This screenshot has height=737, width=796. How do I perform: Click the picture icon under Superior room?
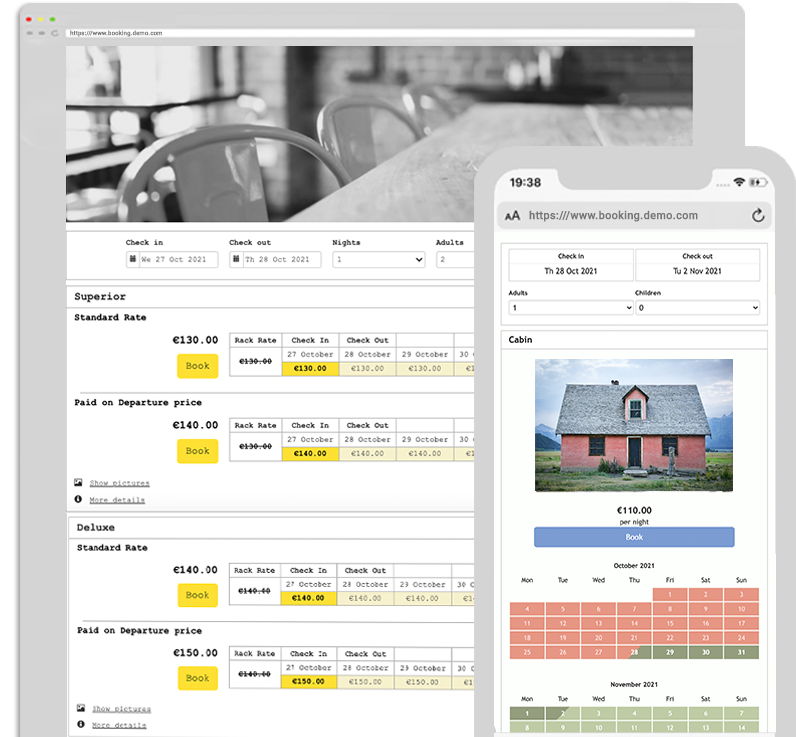[x=78, y=482]
